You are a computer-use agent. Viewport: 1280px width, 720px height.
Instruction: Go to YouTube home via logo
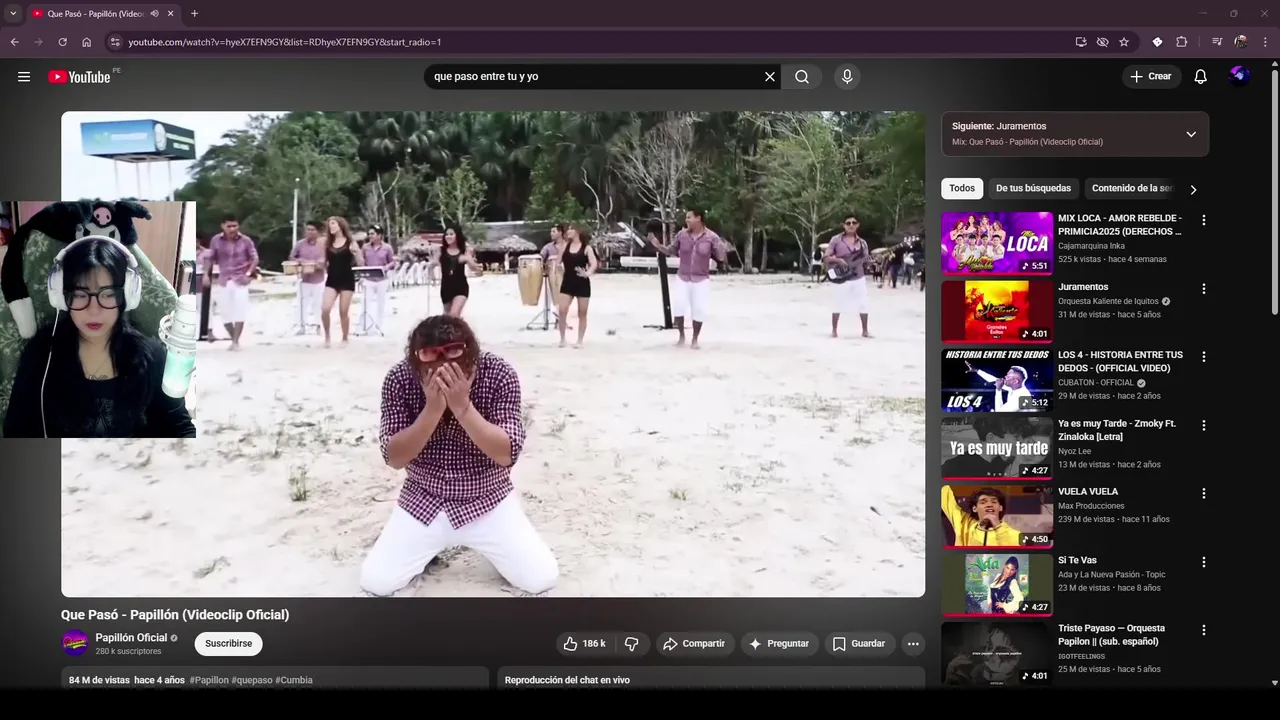pos(79,77)
